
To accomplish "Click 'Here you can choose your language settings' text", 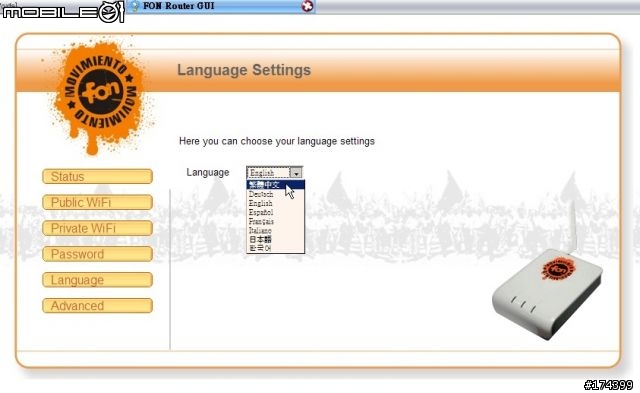I will [277, 141].
